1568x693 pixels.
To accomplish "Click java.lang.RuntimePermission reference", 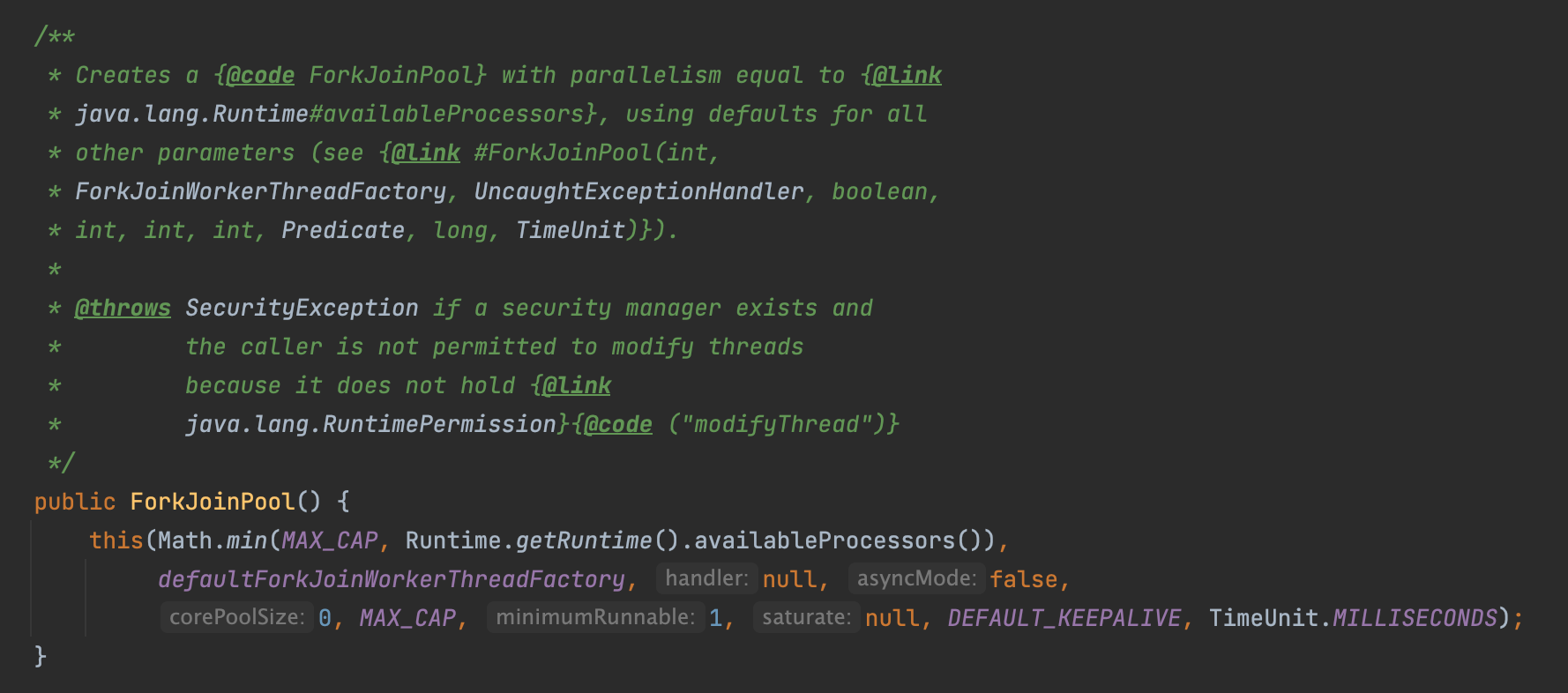I will (x=370, y=424).
